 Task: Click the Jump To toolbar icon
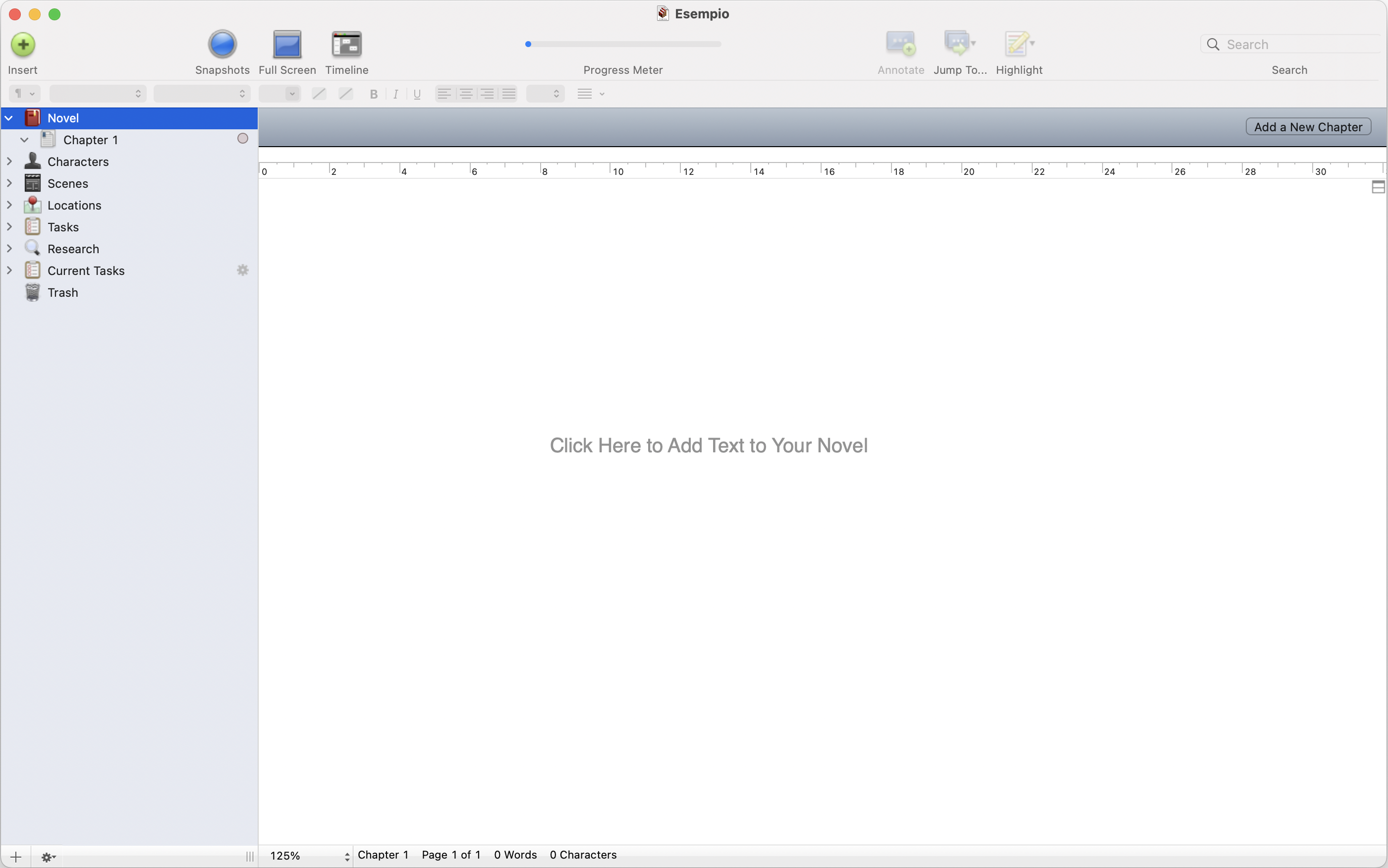(957, 44)
